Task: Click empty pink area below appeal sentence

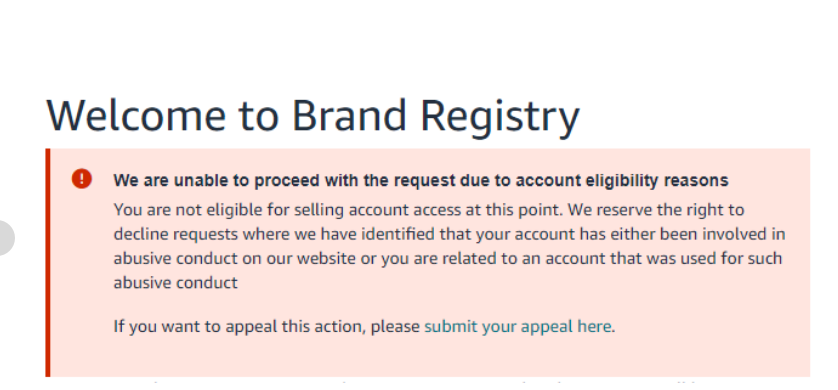Action: (x=428, y=357)
